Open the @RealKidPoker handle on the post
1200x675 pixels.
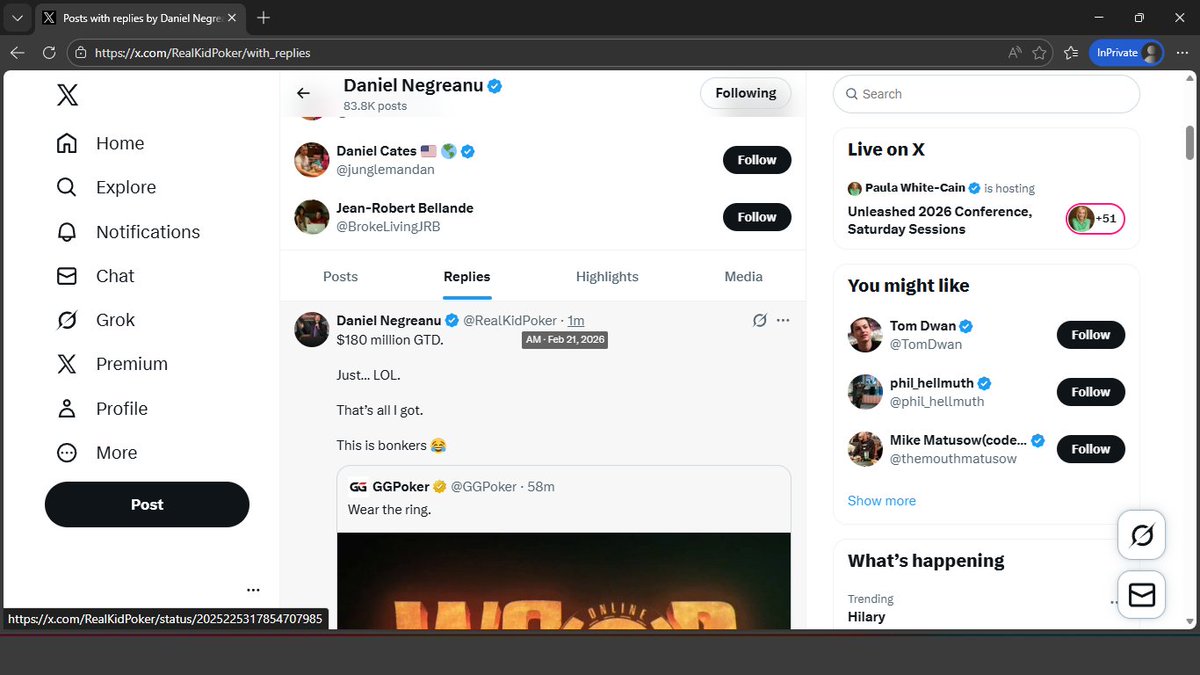click(x=510, y=320)
